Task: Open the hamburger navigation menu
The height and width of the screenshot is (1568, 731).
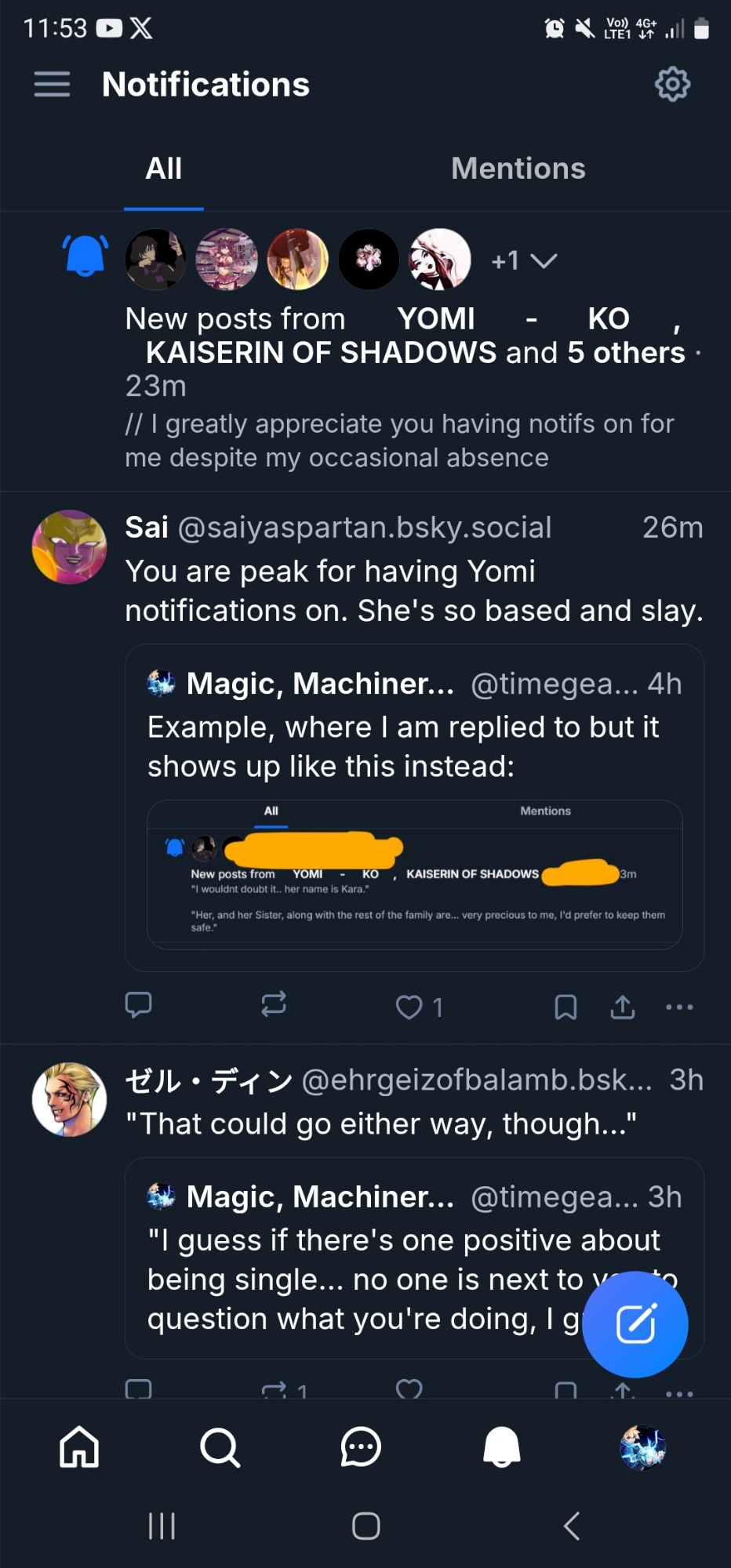Action: 52,84
